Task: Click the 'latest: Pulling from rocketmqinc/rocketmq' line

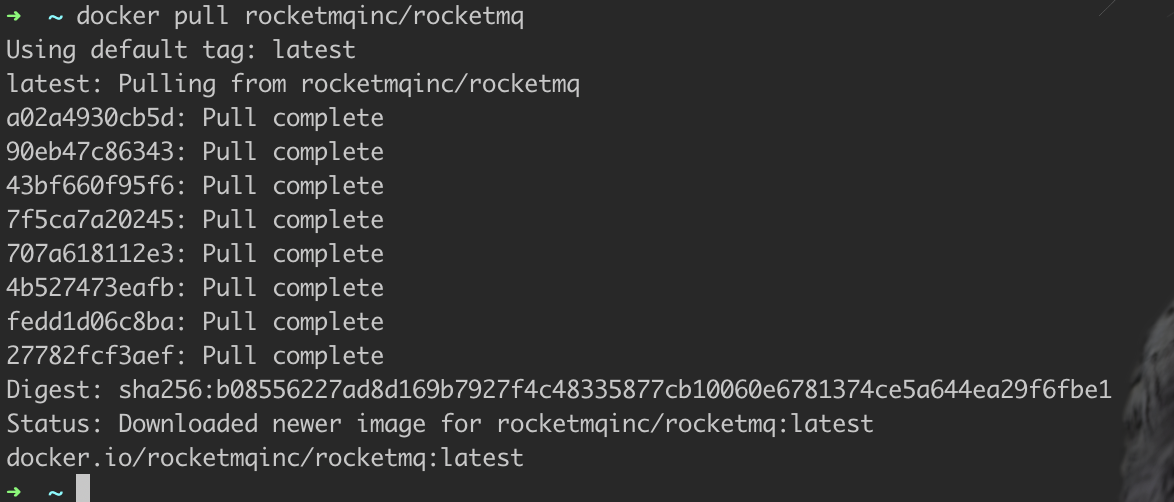Action: click(x=293, y=84)
